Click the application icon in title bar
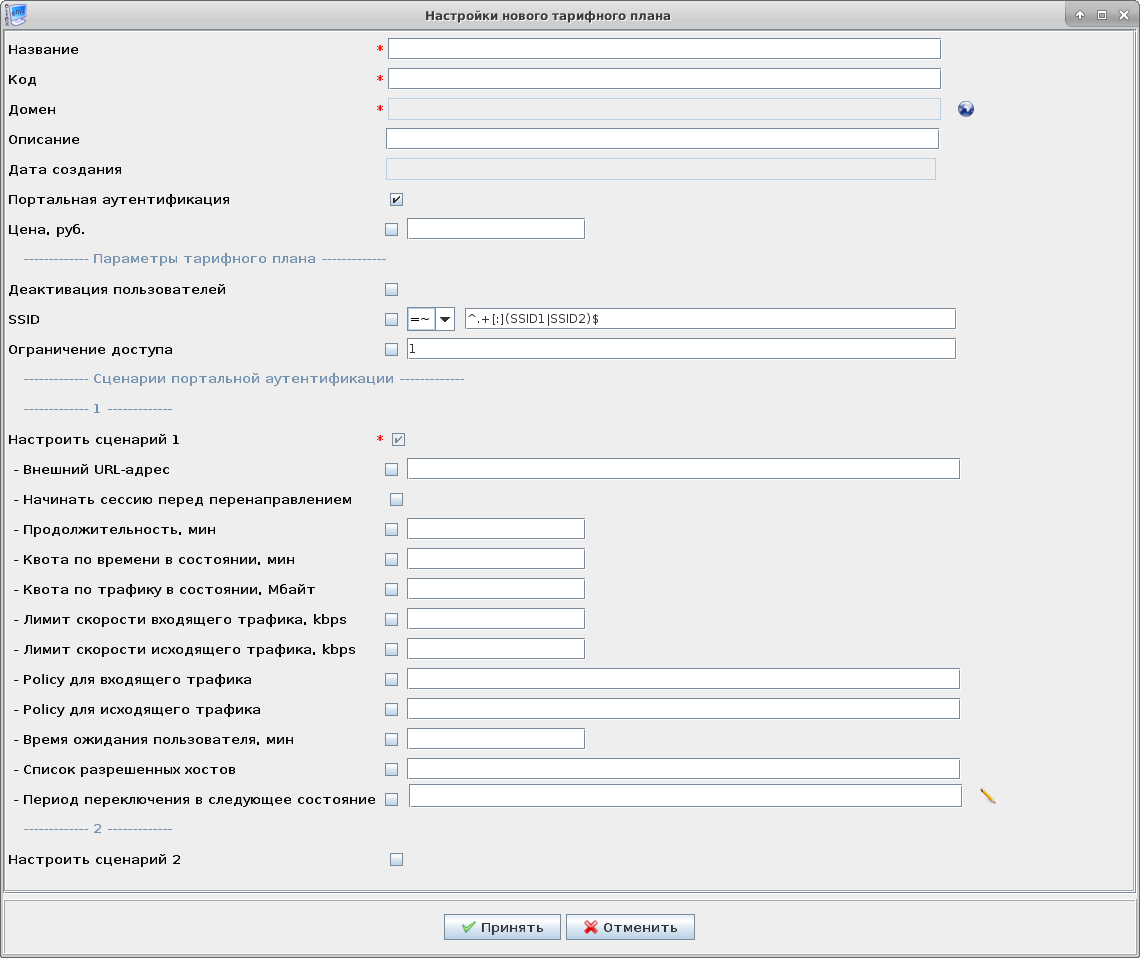Screen dimensions: 1140x958 pyautogui.click(x=15, y=15)
